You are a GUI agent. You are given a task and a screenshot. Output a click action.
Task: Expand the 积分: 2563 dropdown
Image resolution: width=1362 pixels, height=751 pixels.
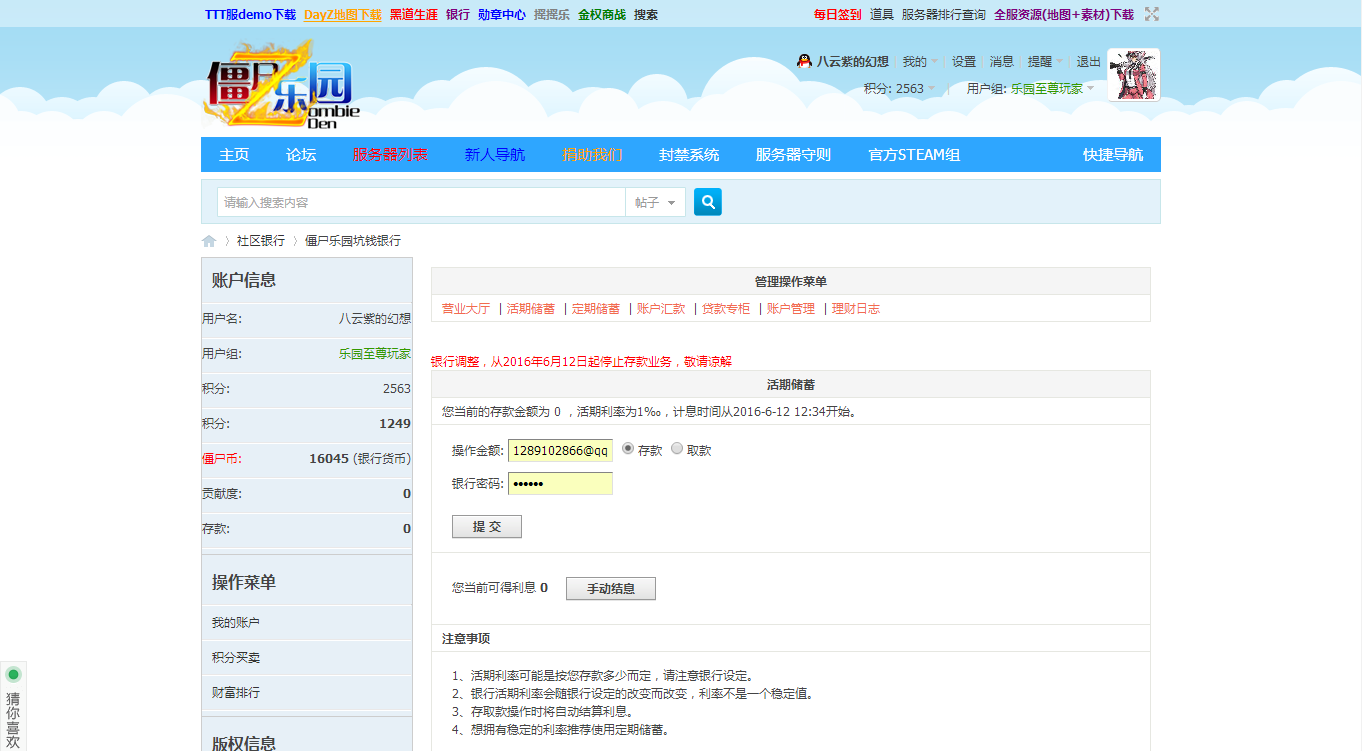point(900,88)
